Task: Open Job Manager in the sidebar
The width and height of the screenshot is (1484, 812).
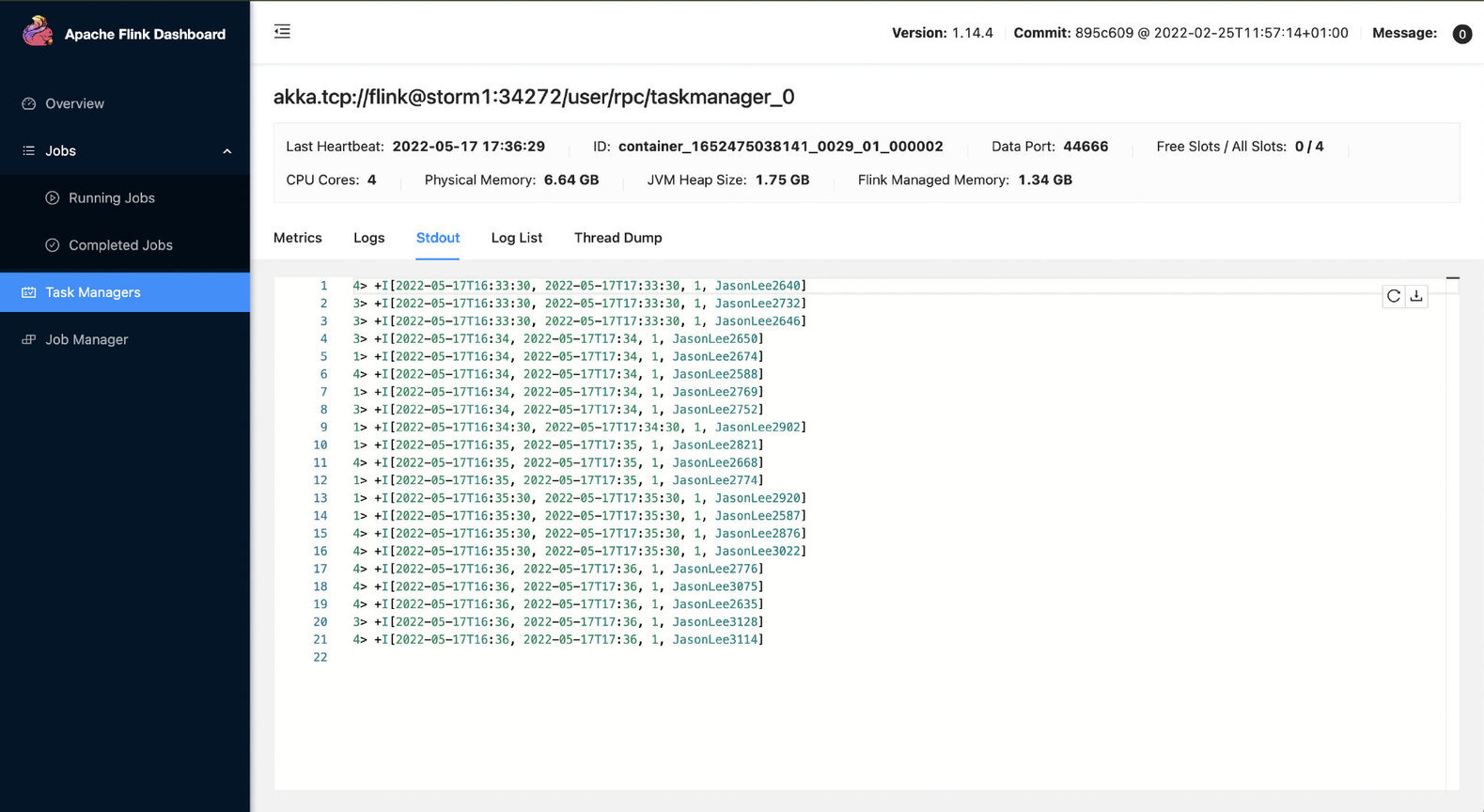Action: 125,339
